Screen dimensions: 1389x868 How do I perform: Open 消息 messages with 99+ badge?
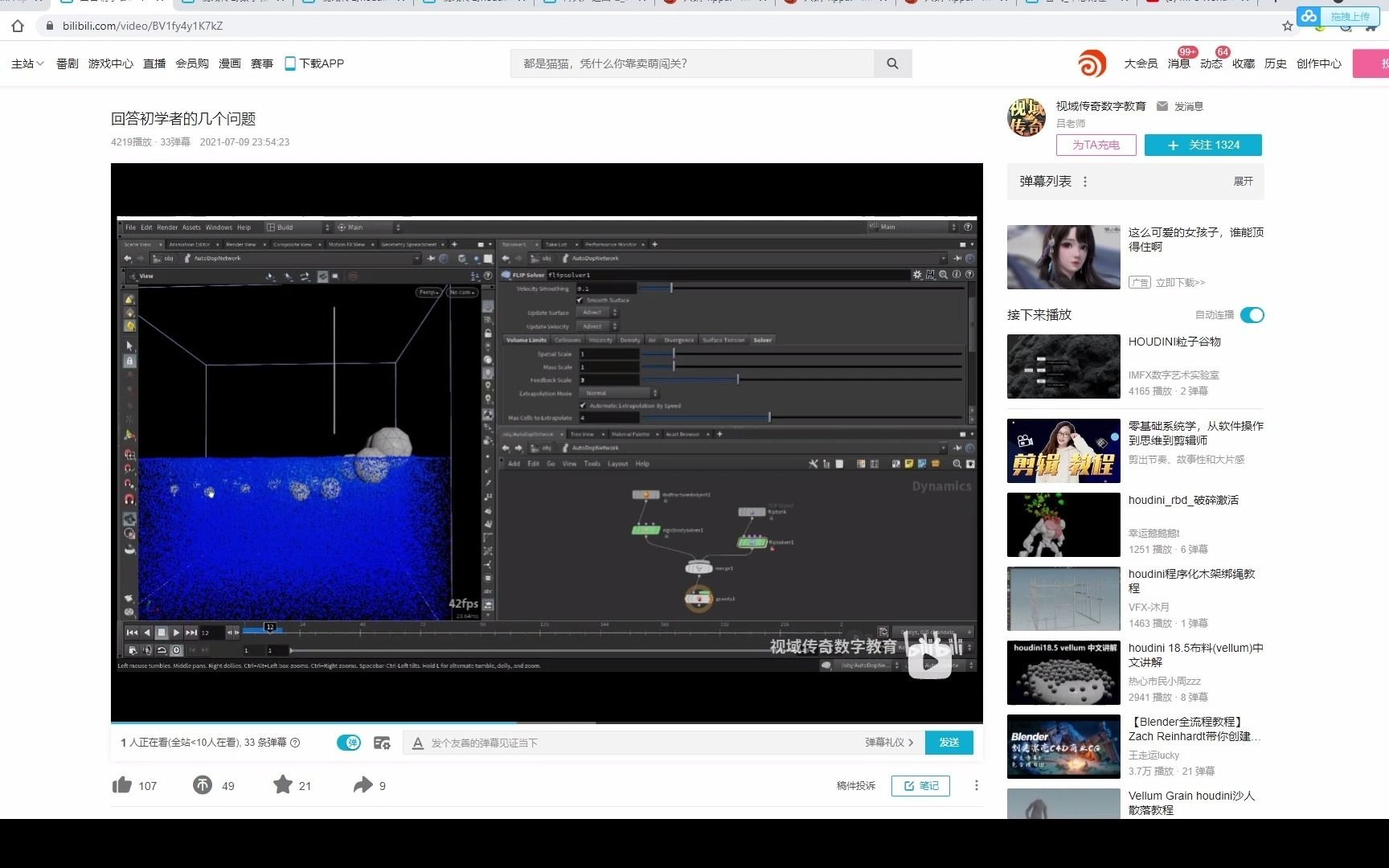[x=1178, y=63]
